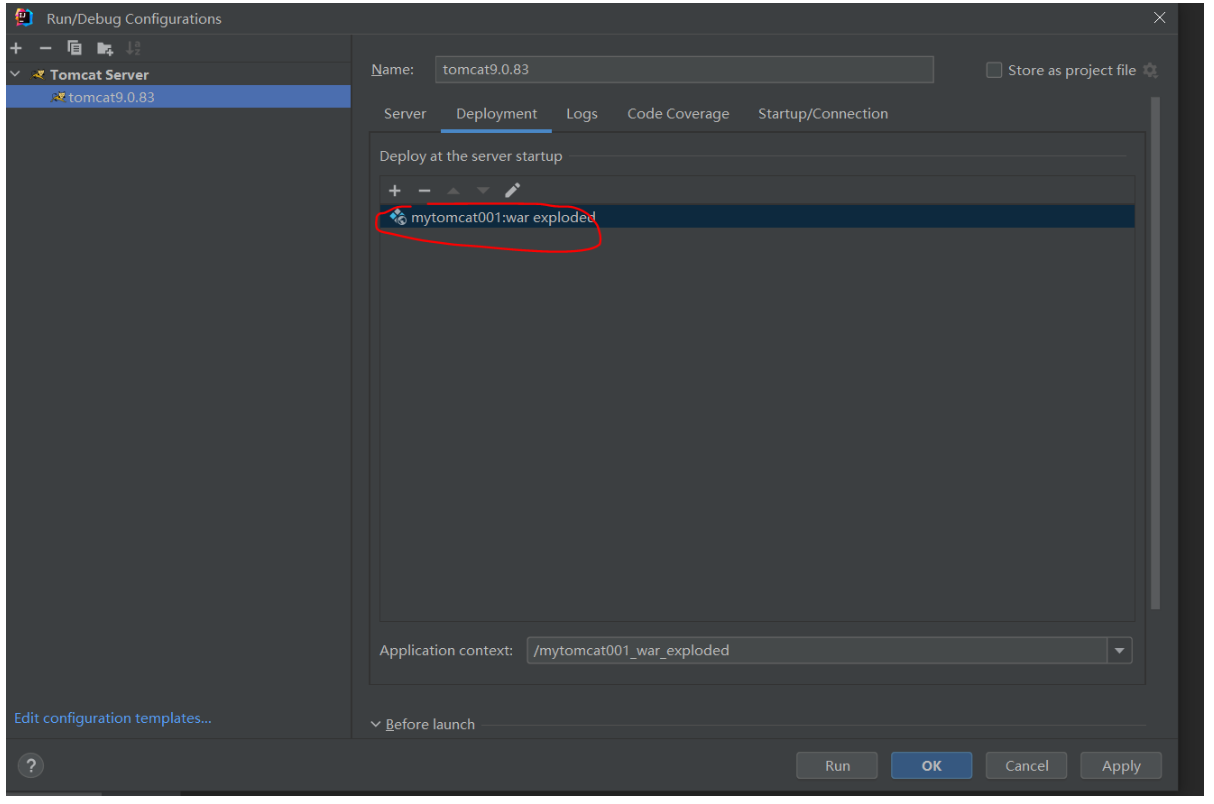Move the artifact up in deploy list
Viewport: 1214px width, 804px height.
point(453,190)
